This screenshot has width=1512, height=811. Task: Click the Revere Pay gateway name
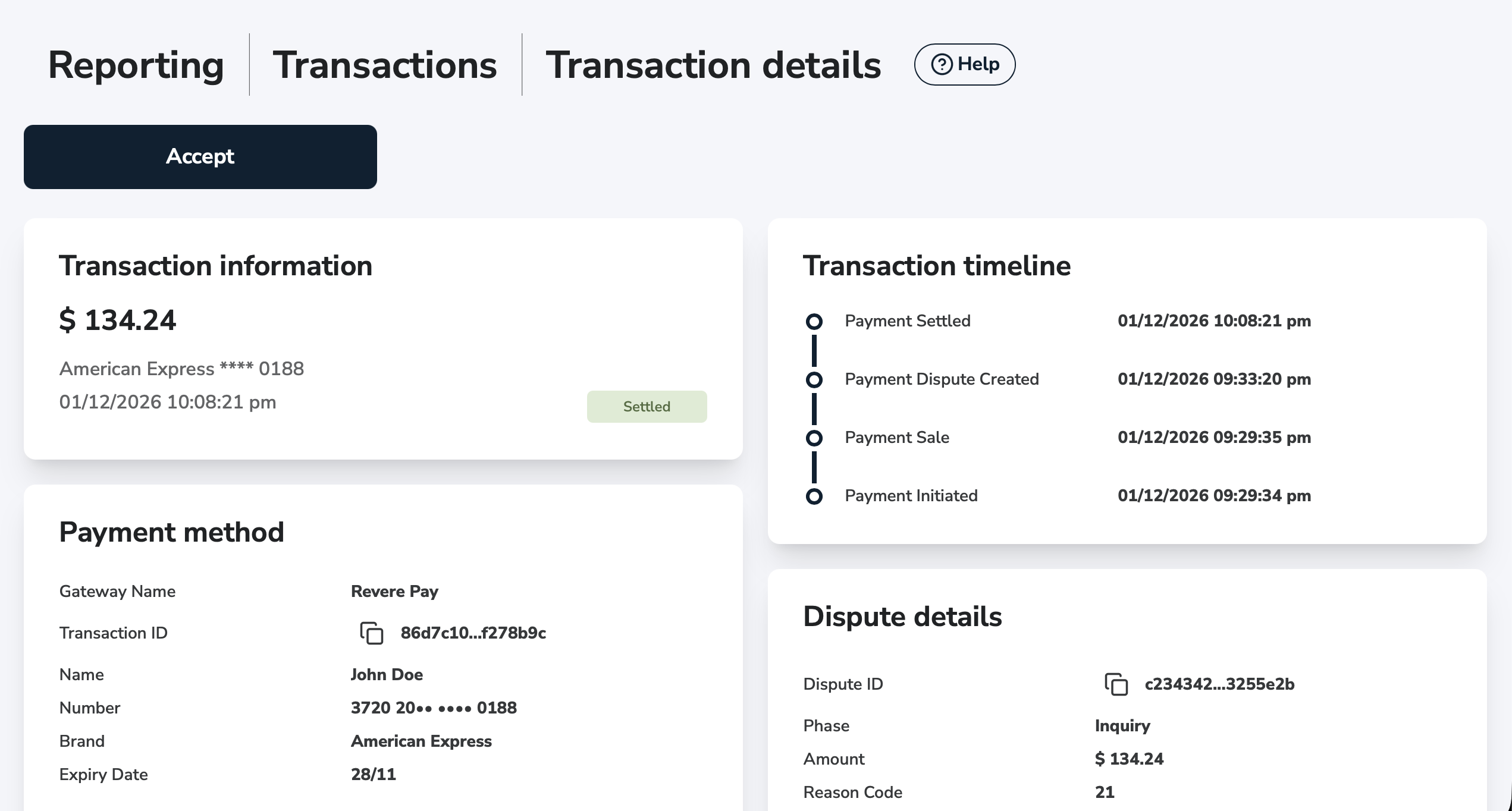click(x=394, y=592)
